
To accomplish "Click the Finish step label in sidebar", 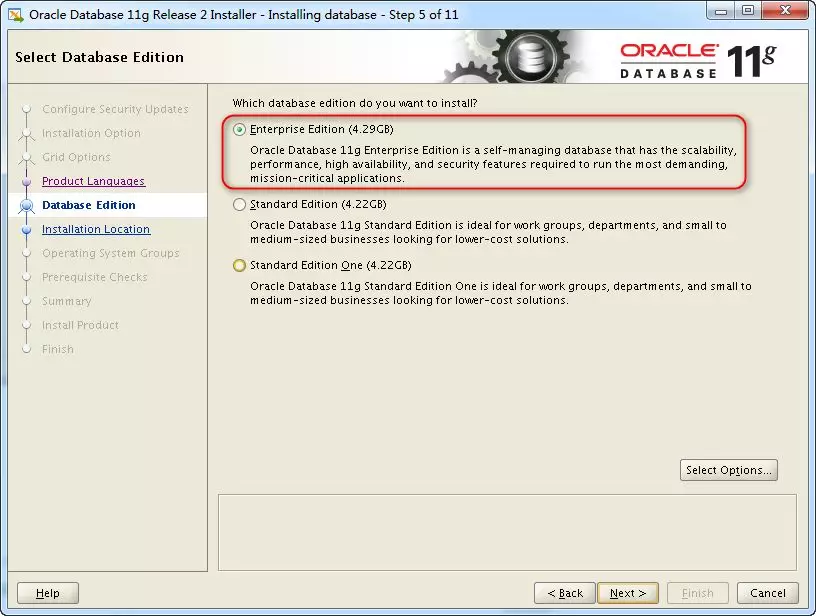I will [x=57, y=349].
